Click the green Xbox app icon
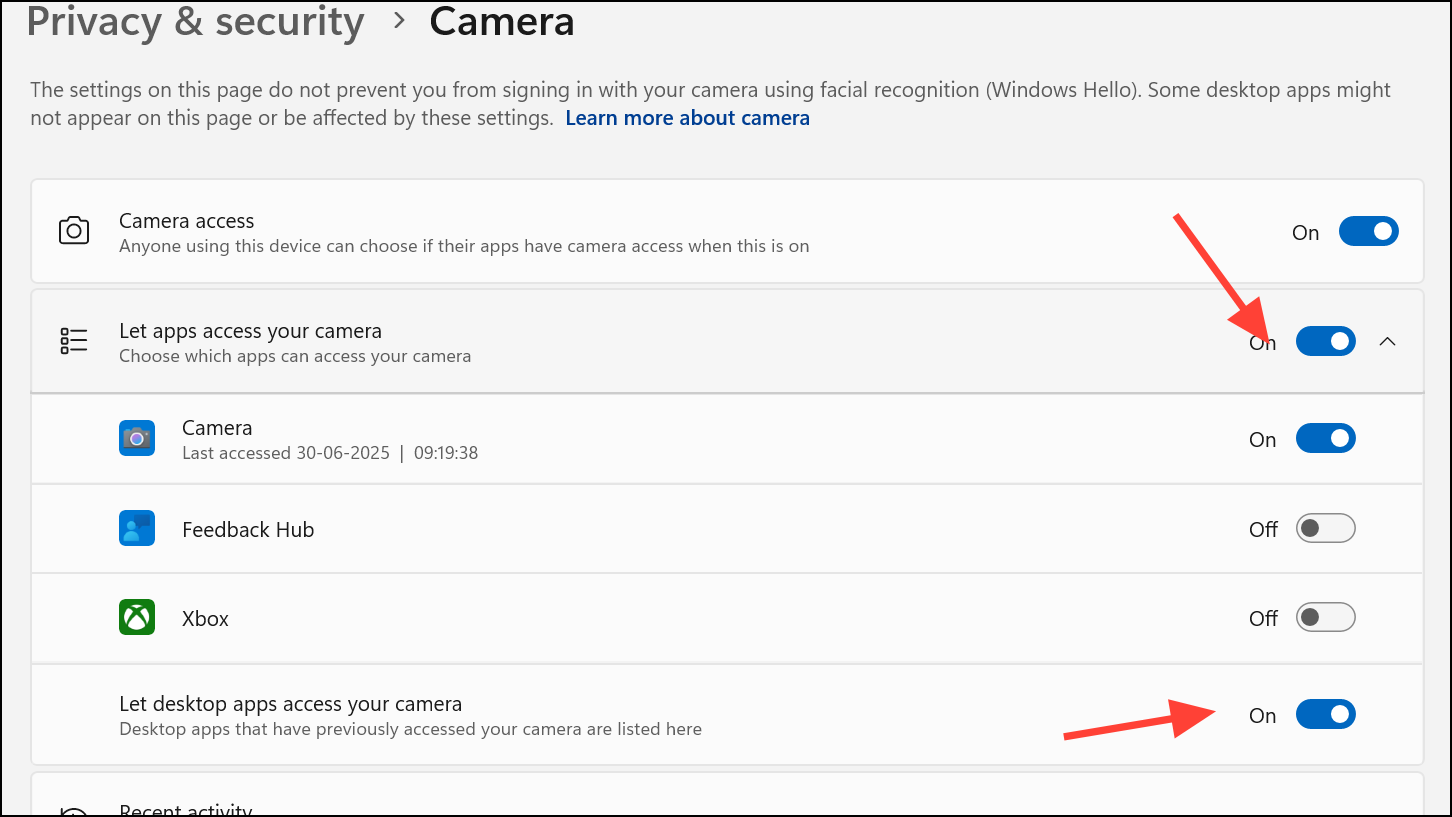 [x=137, y=617]
